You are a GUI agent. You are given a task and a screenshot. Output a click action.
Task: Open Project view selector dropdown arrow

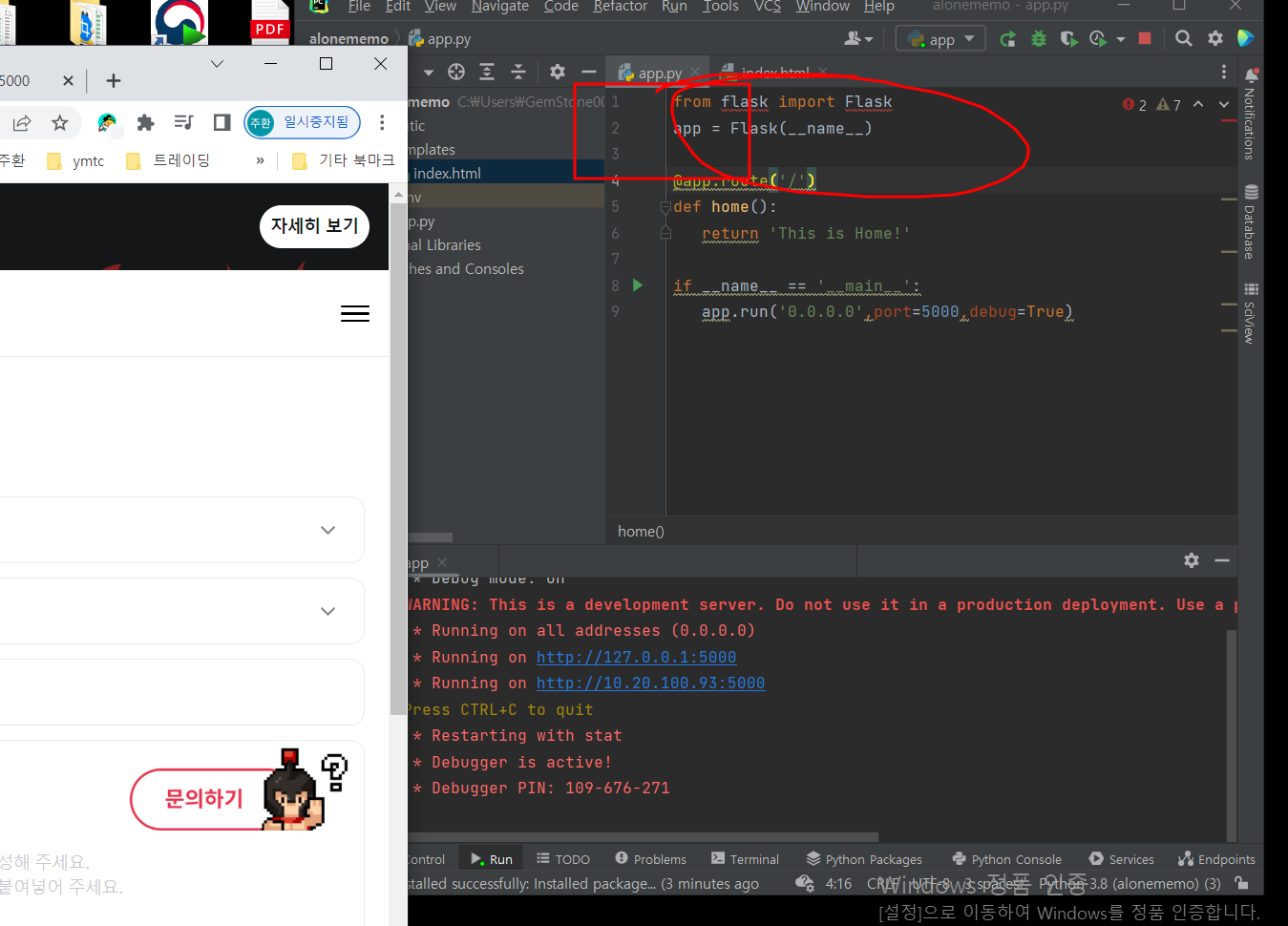(x=428, y=72)
